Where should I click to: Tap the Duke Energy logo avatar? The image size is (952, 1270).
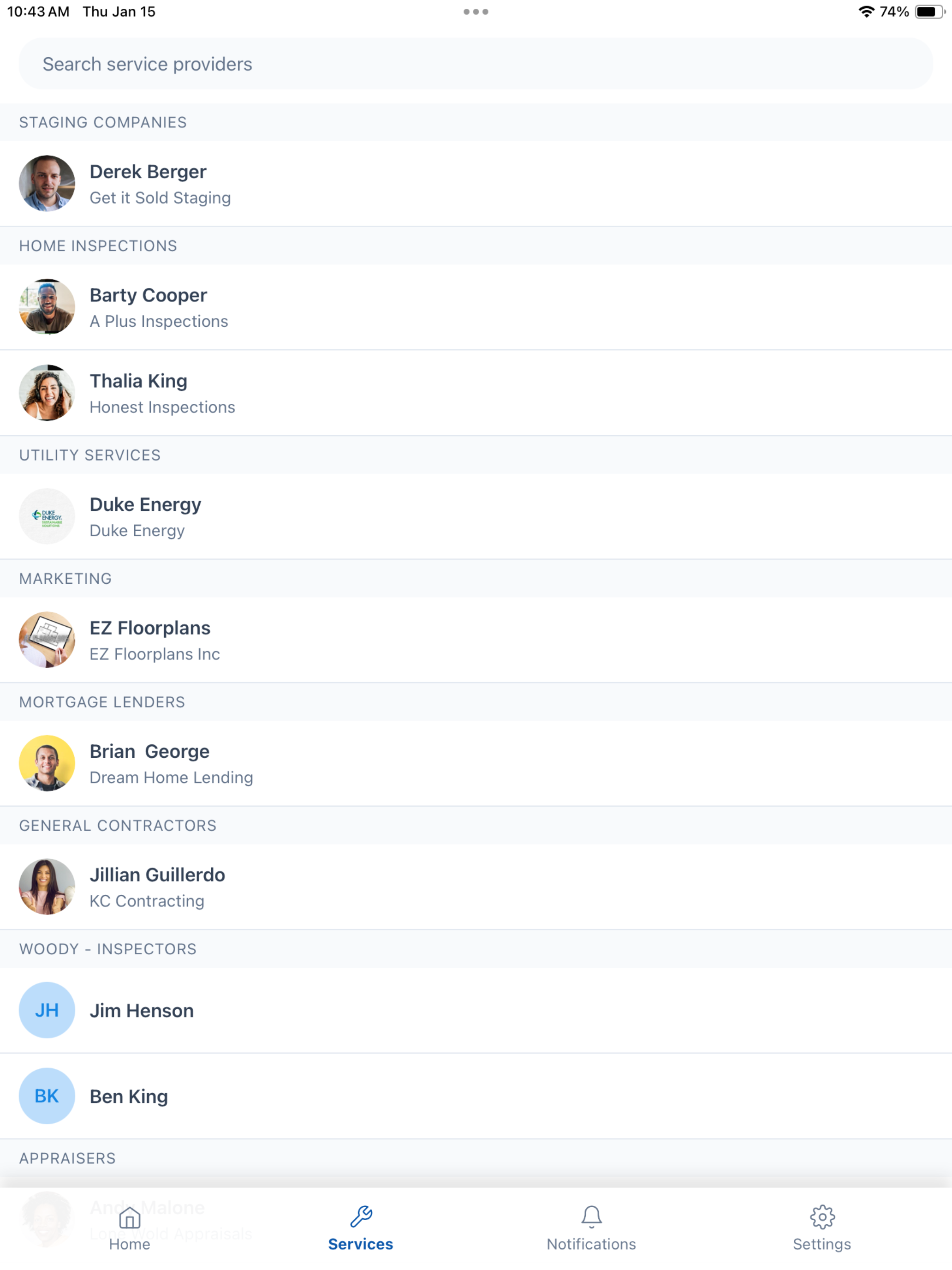point(47,516)
